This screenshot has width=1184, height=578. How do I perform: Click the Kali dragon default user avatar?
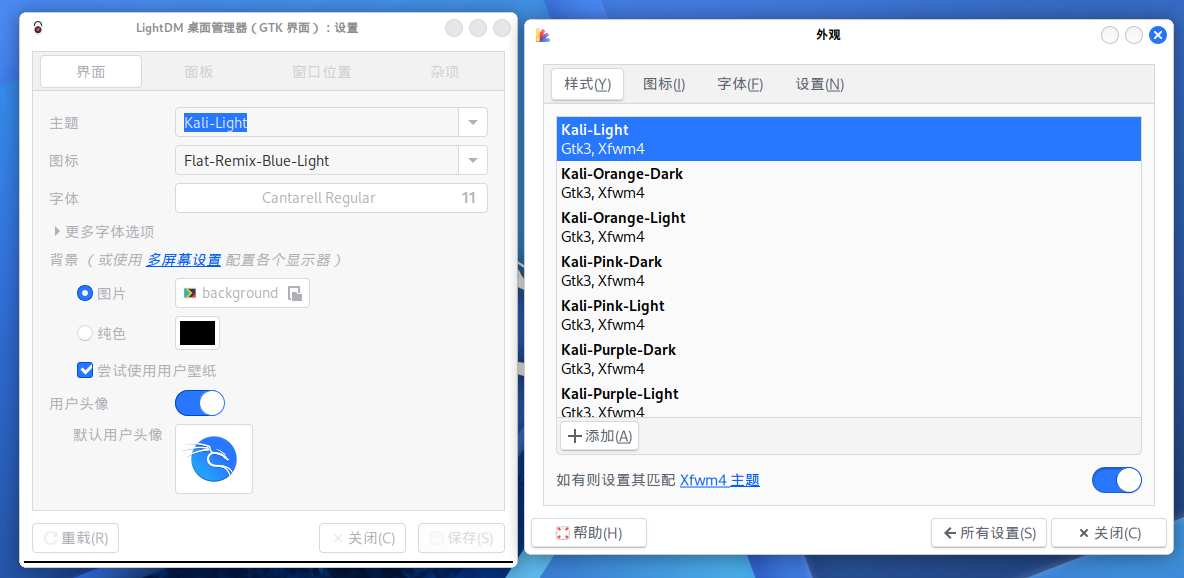[x=214, y=459]
